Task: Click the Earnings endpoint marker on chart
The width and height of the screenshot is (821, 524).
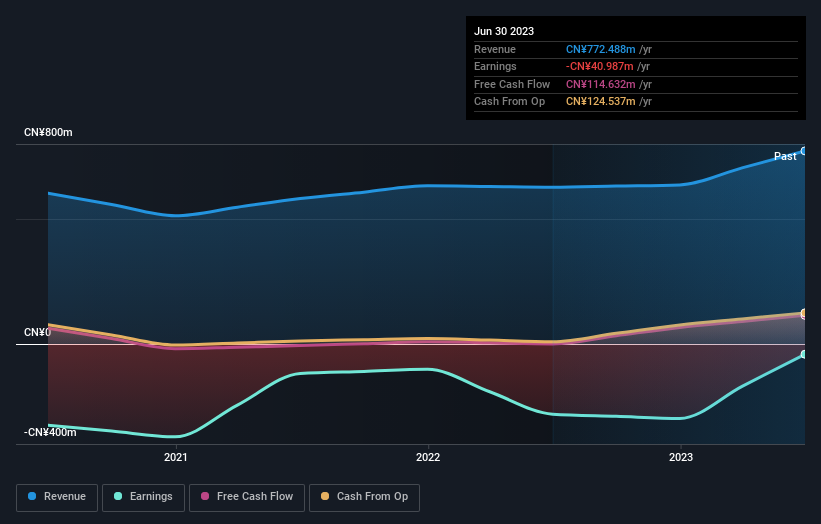Action: tap(804, 354)
